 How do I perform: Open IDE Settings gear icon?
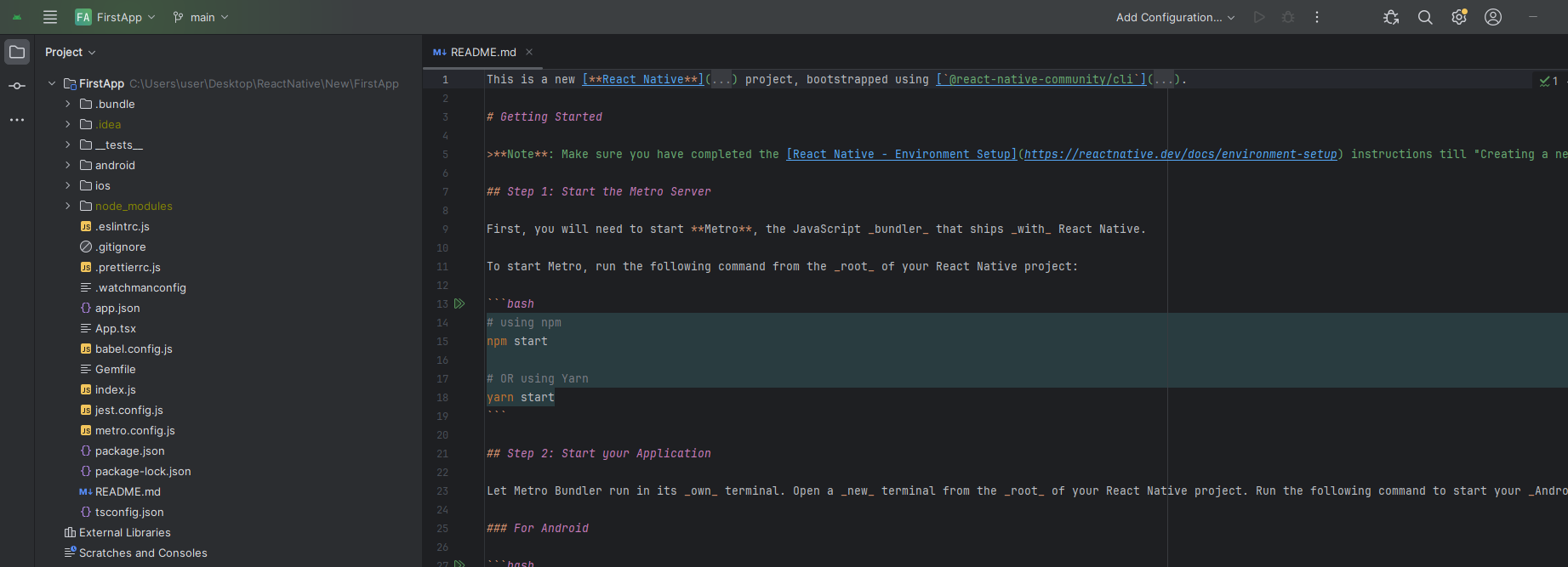[1459, 17]
